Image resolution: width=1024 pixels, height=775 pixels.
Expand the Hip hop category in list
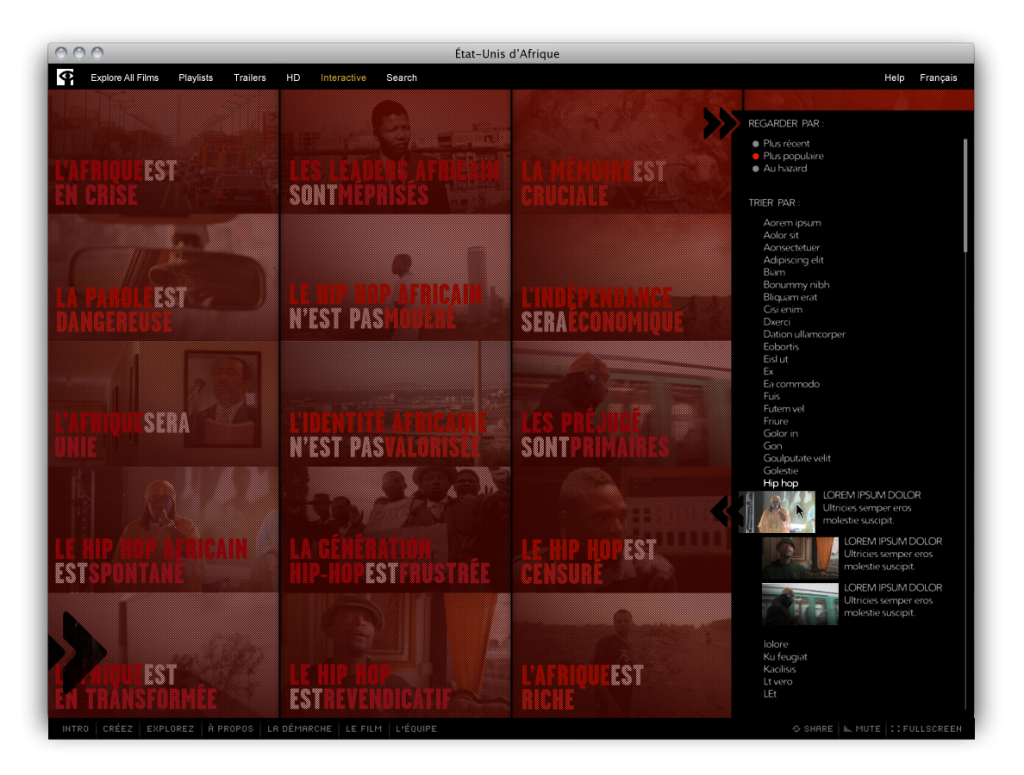780,483
